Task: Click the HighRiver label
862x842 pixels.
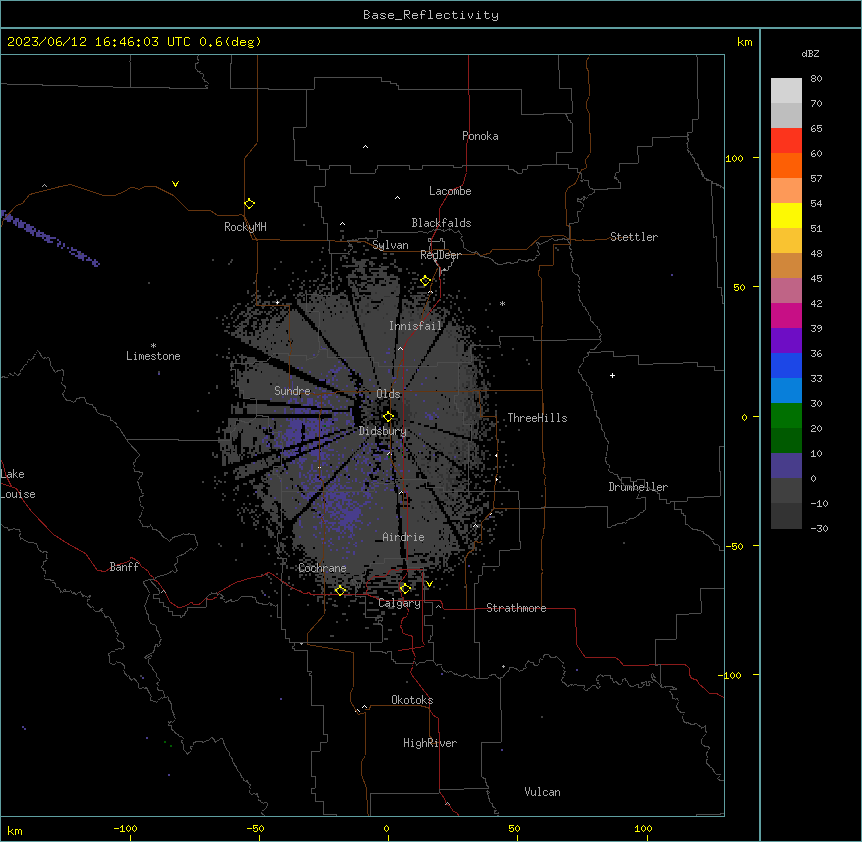Action: coord(430,743)
